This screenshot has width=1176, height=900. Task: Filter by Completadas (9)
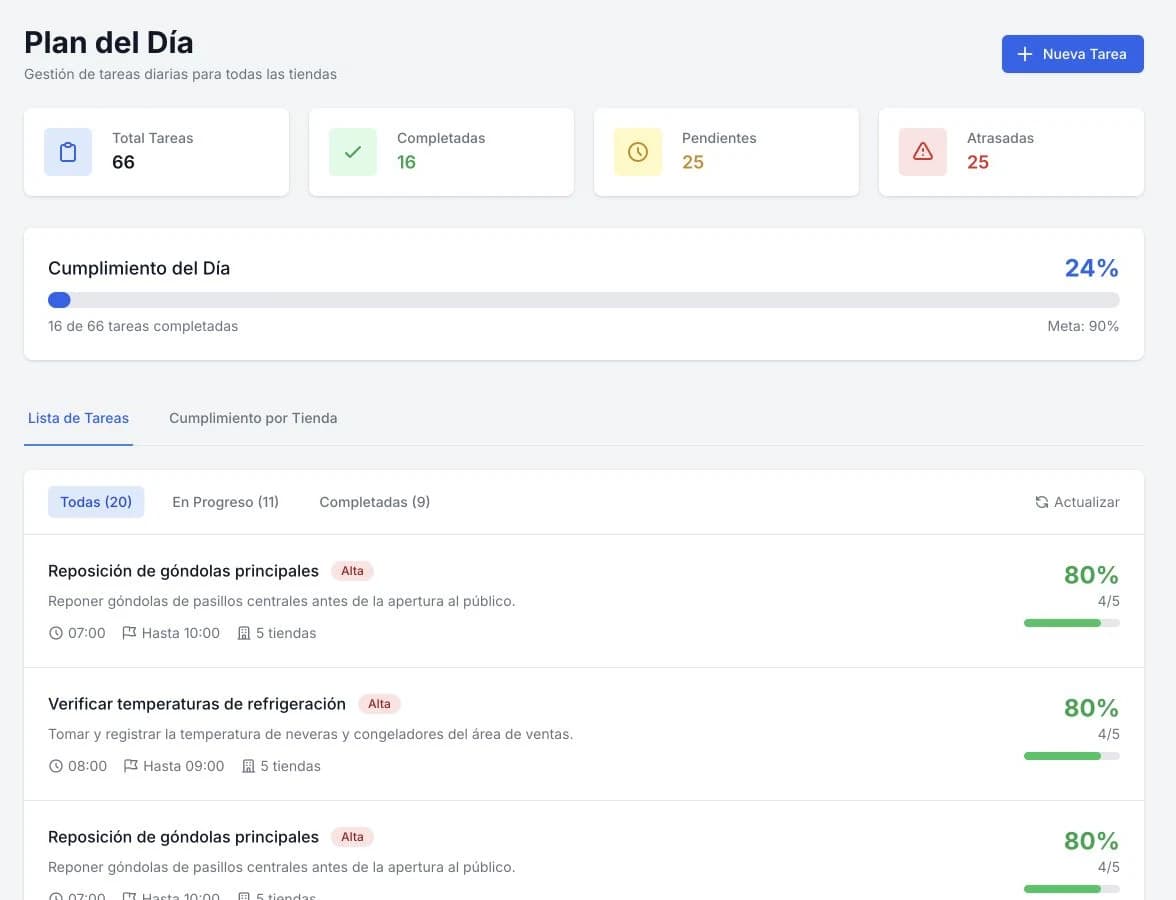point(374,502)
